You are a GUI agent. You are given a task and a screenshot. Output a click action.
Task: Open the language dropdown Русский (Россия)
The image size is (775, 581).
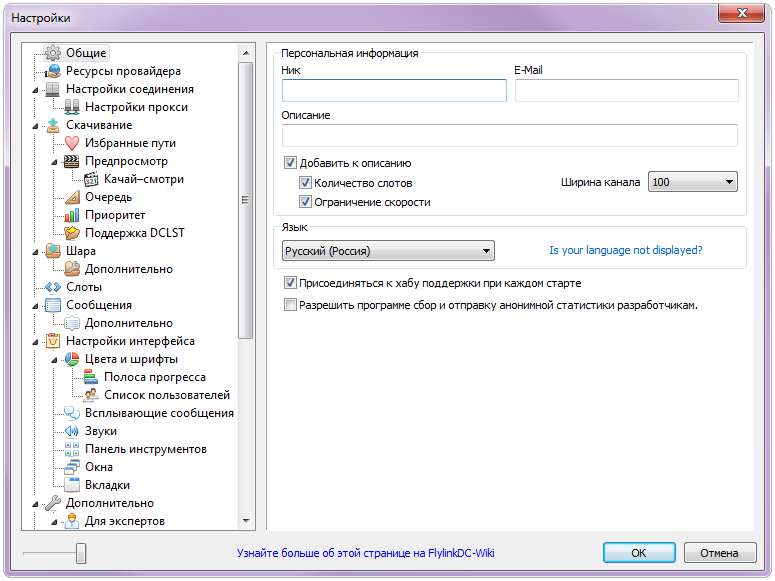[x=387, y=251]
